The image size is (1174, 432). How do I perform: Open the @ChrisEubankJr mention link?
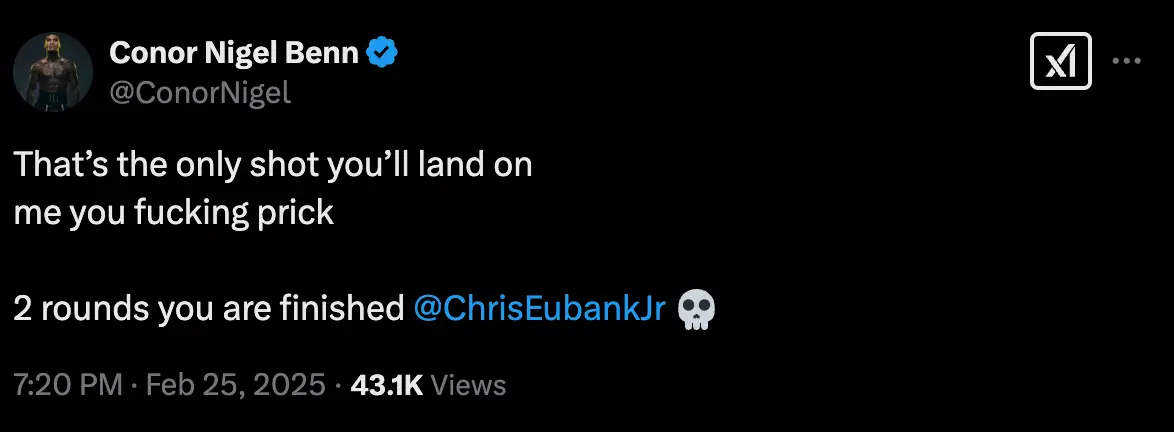click(x=539, y=309)
